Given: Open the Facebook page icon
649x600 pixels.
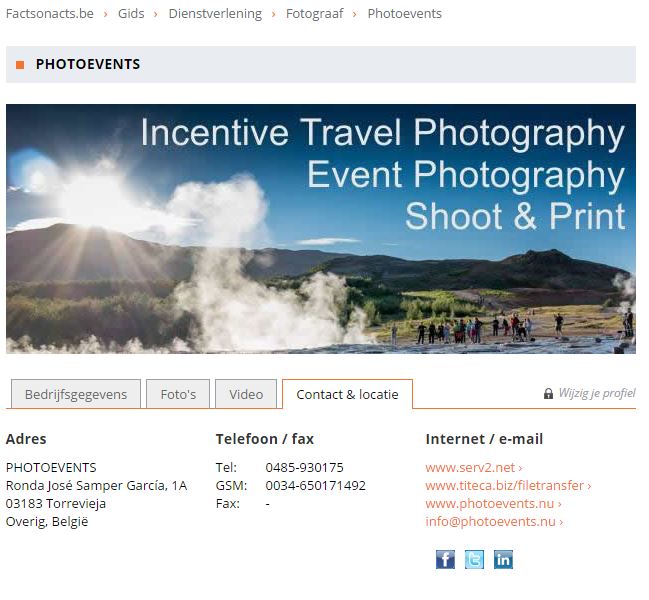Looking at the screenshot, I should [x=445, y=559].
